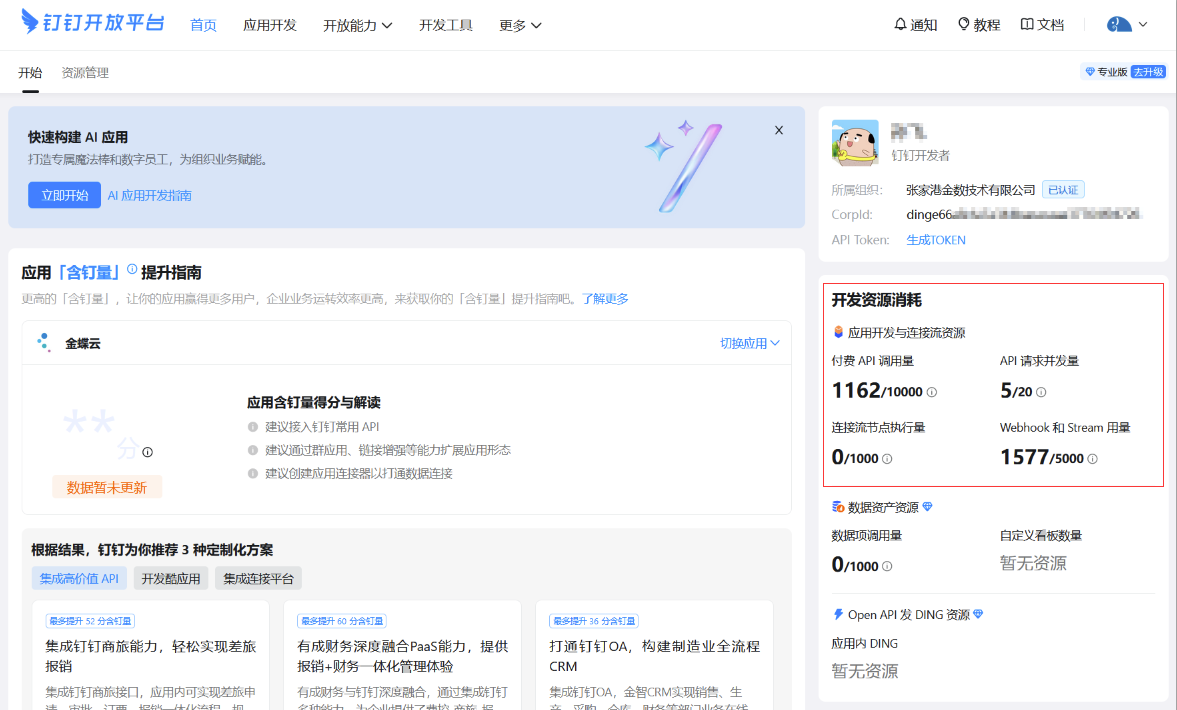Click the 数据资产资源 section icon
1177x710 pixels.
point(838,507)
